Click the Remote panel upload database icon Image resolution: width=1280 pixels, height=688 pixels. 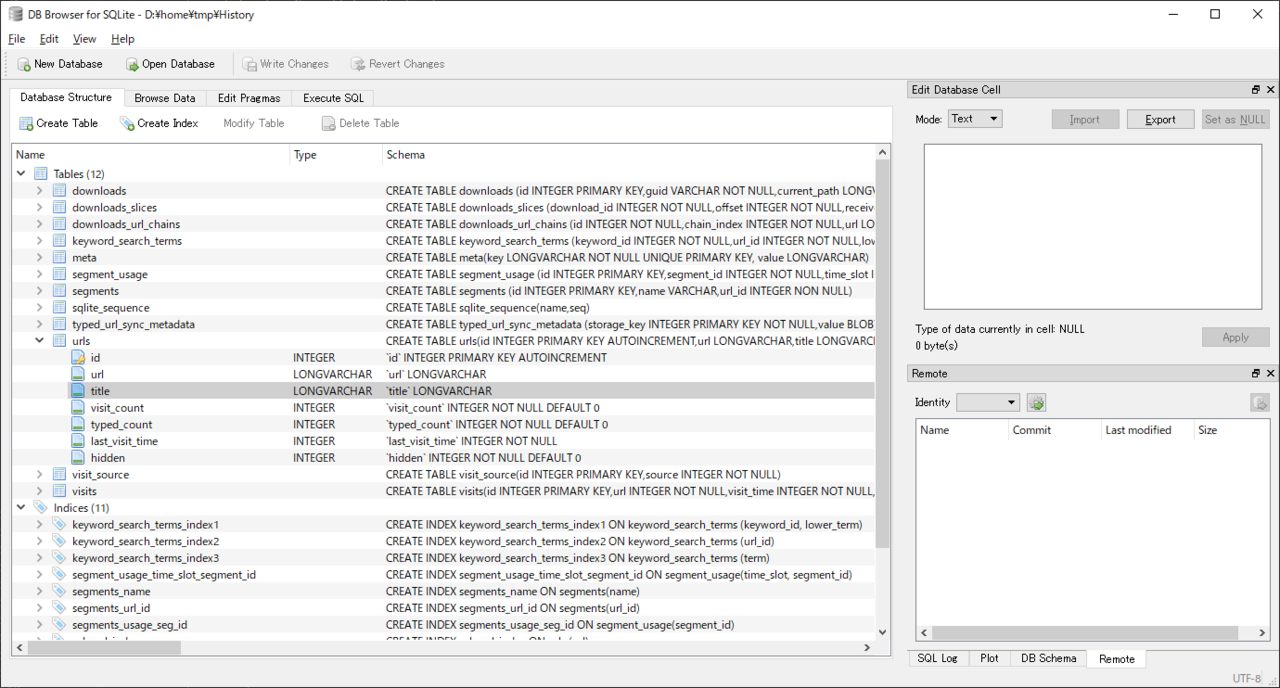tap(1260, 402)
